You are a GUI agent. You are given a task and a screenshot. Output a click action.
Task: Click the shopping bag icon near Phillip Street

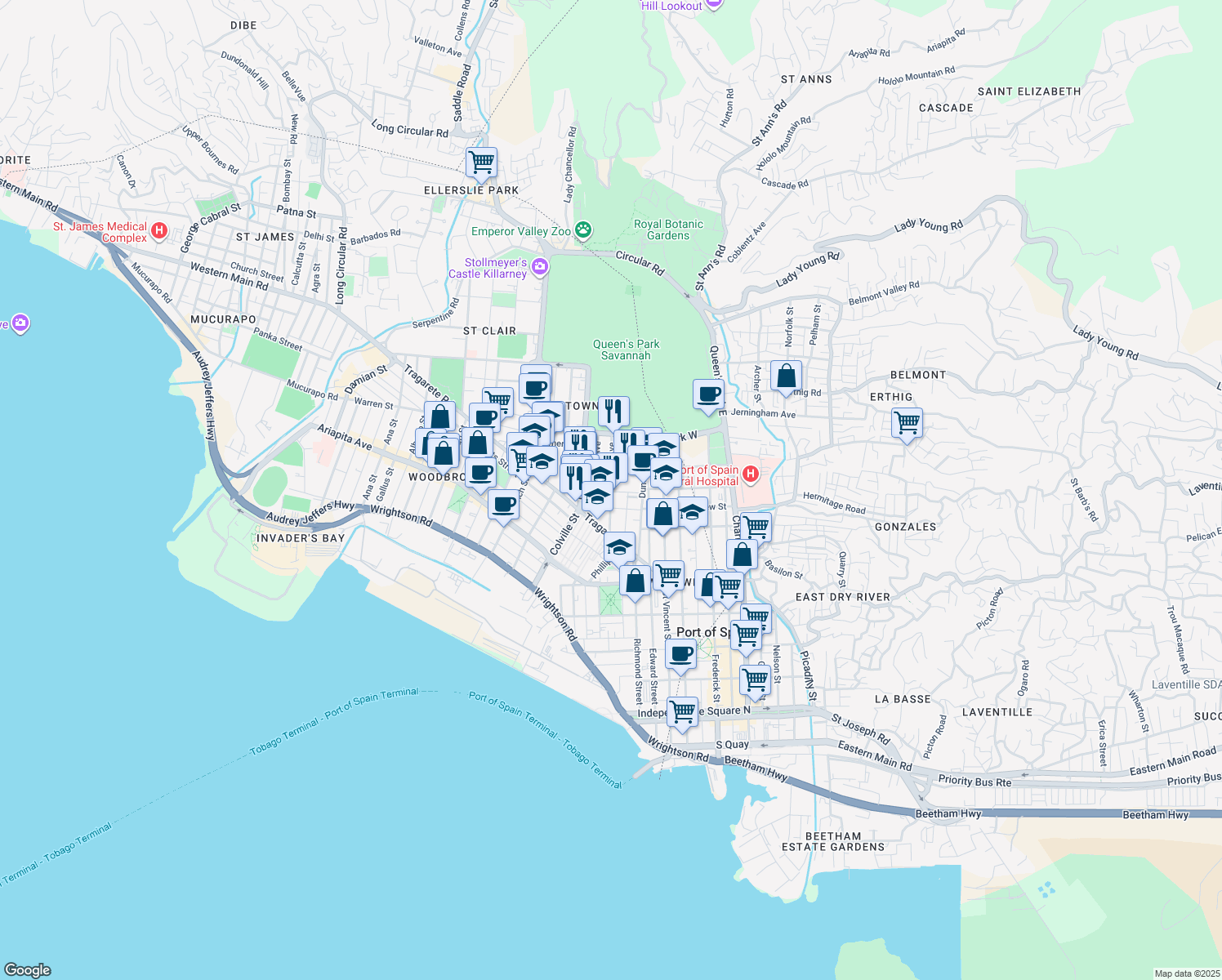[x=634, y=581]
